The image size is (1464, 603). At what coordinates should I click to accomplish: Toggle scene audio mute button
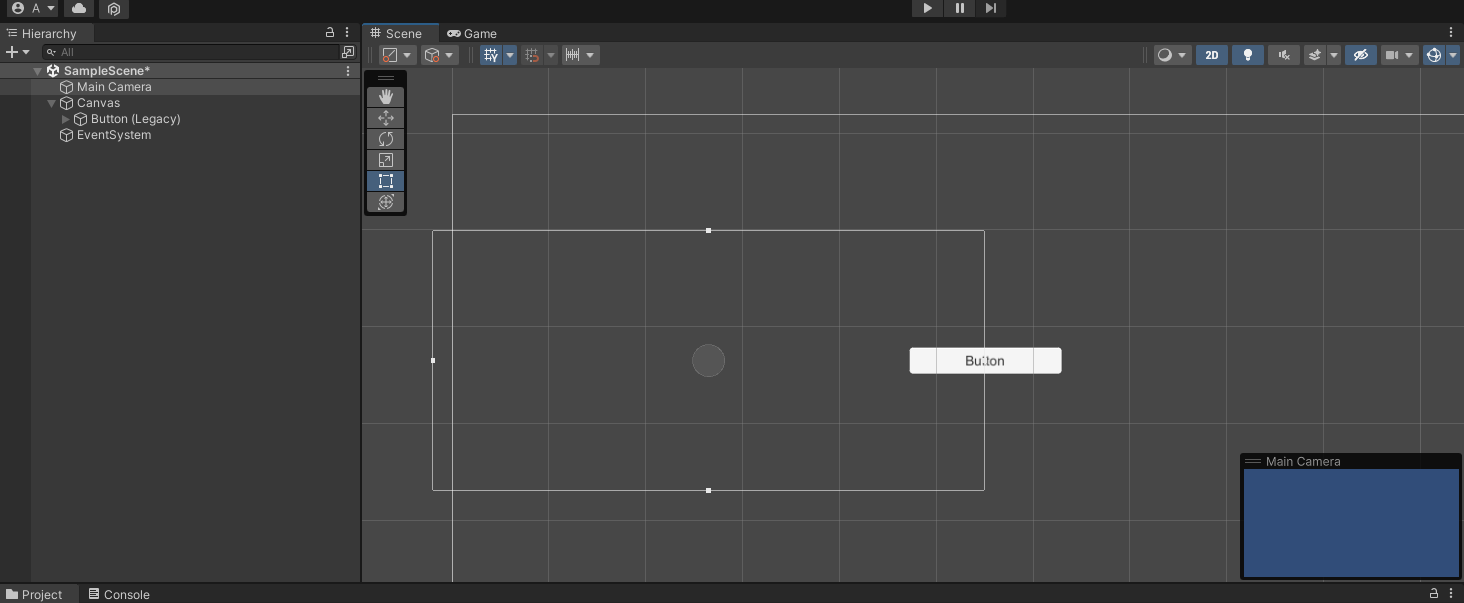pyautogui.click(x=1284, y=55)
